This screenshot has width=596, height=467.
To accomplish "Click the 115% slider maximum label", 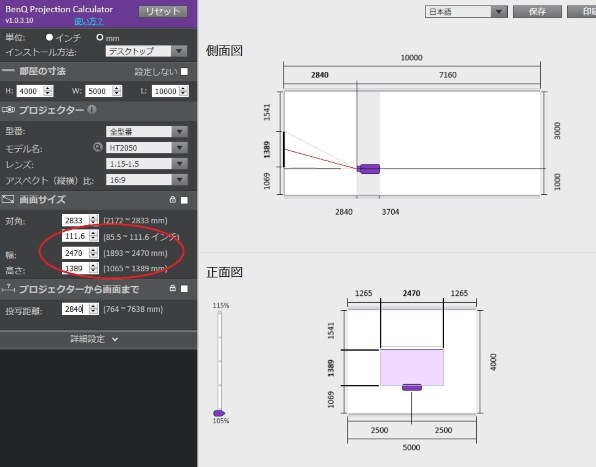I will [x=221, y=306].
